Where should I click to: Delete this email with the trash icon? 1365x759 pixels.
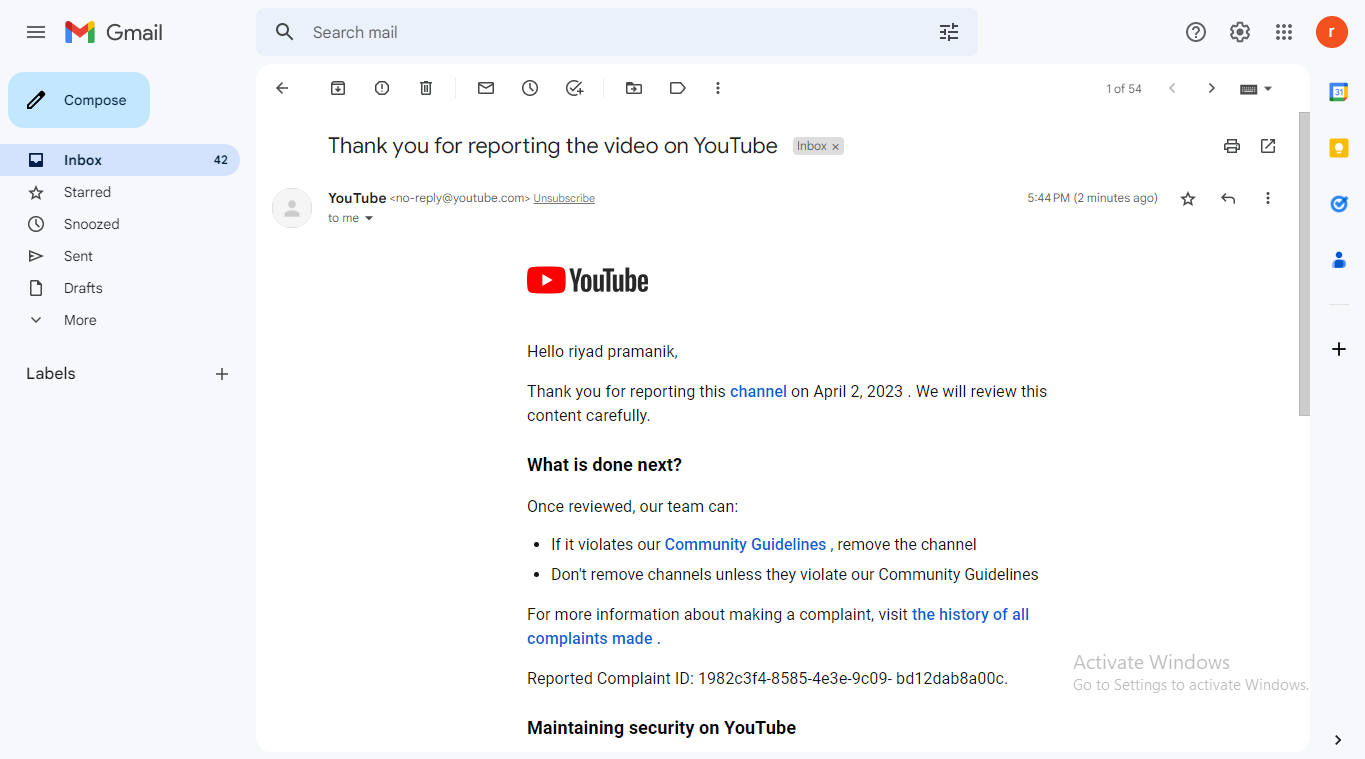426,88
